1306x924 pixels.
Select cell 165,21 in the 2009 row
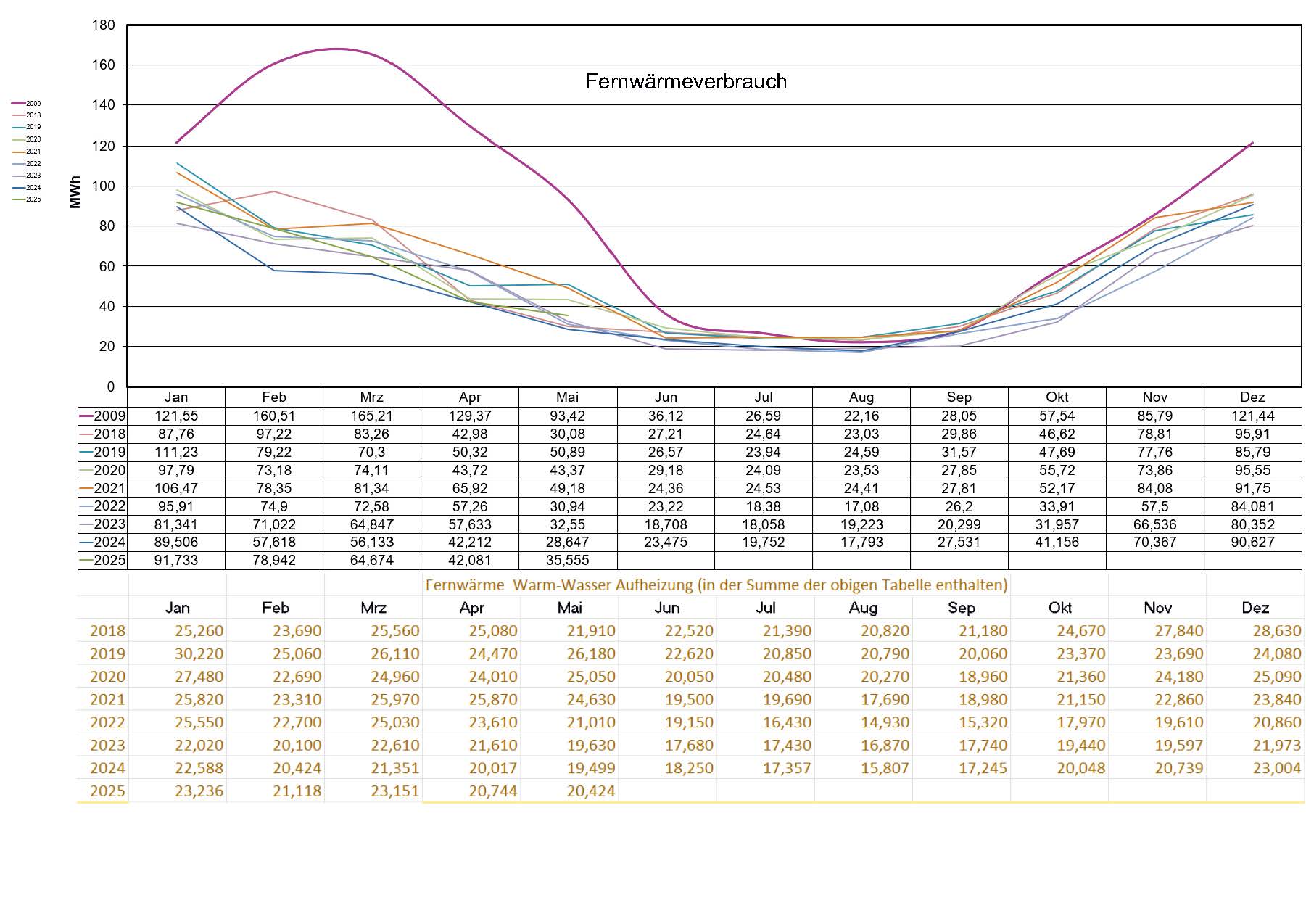pos(371,416)
